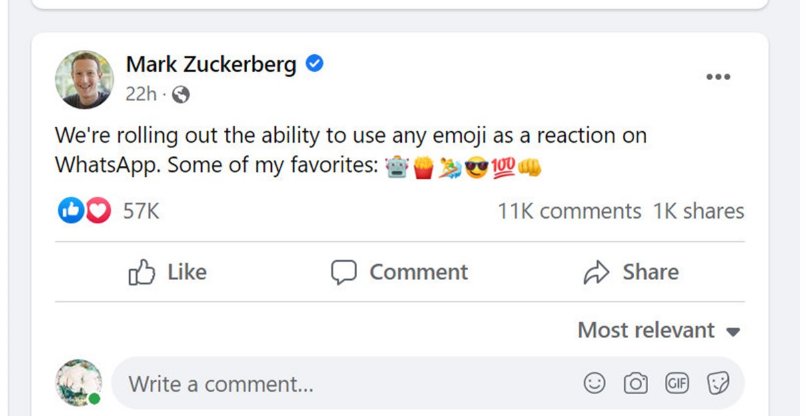The width and height of the screenshot is (806, 416).
Task: Click the red heart reaction icon
Action: 97,211
